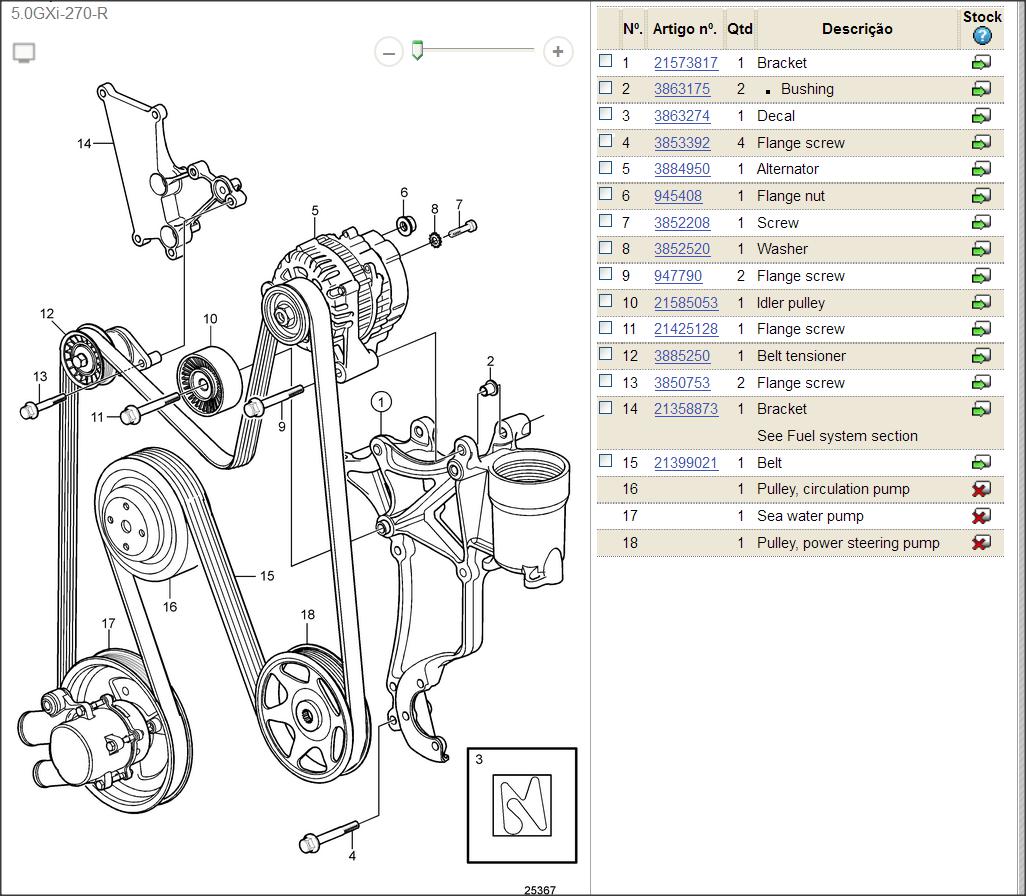Image resolution: width=1026 pixels, height=896 pixels.
Task: Check stock icon for Flange screw 3853392
Action: point(981,142)
